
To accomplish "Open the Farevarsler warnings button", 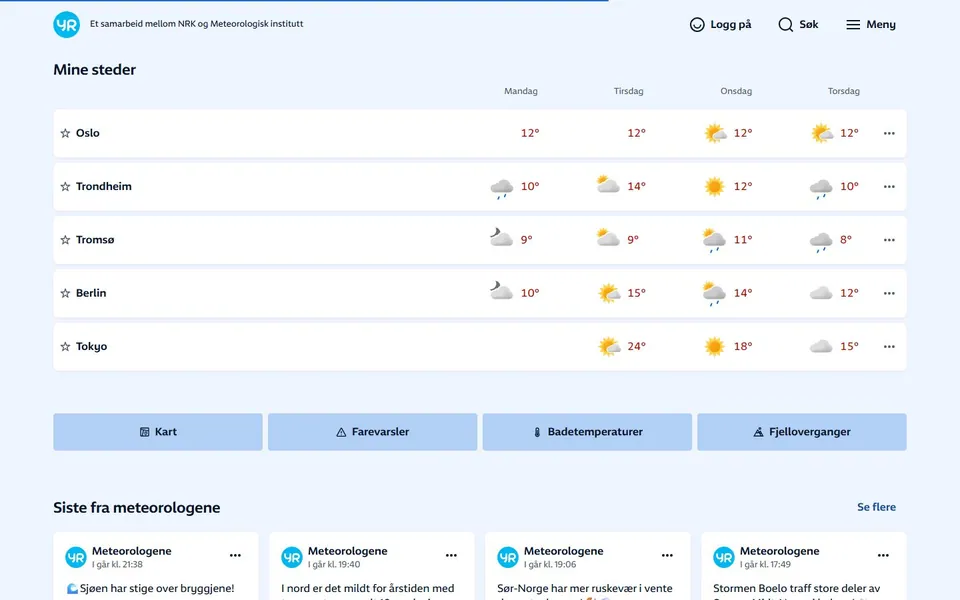I will pyautogui.click(x=372, y=432).
